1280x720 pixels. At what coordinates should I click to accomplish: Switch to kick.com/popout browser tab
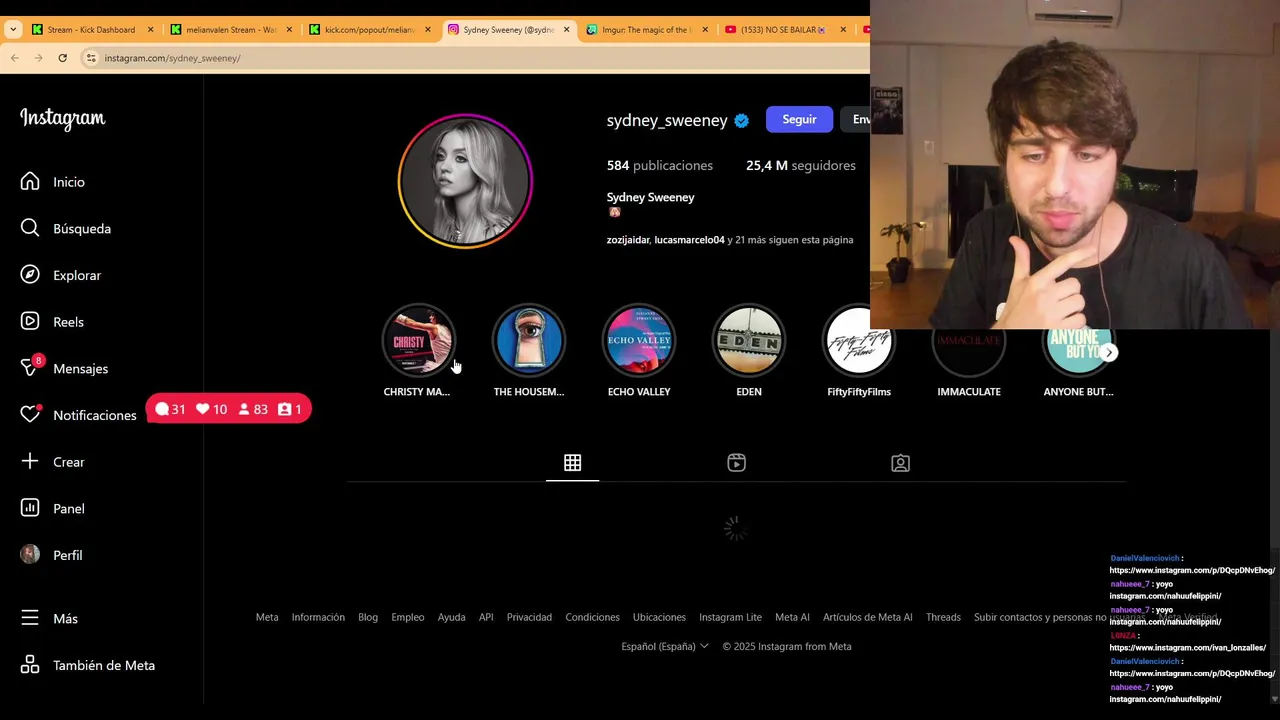click(368, 29)
